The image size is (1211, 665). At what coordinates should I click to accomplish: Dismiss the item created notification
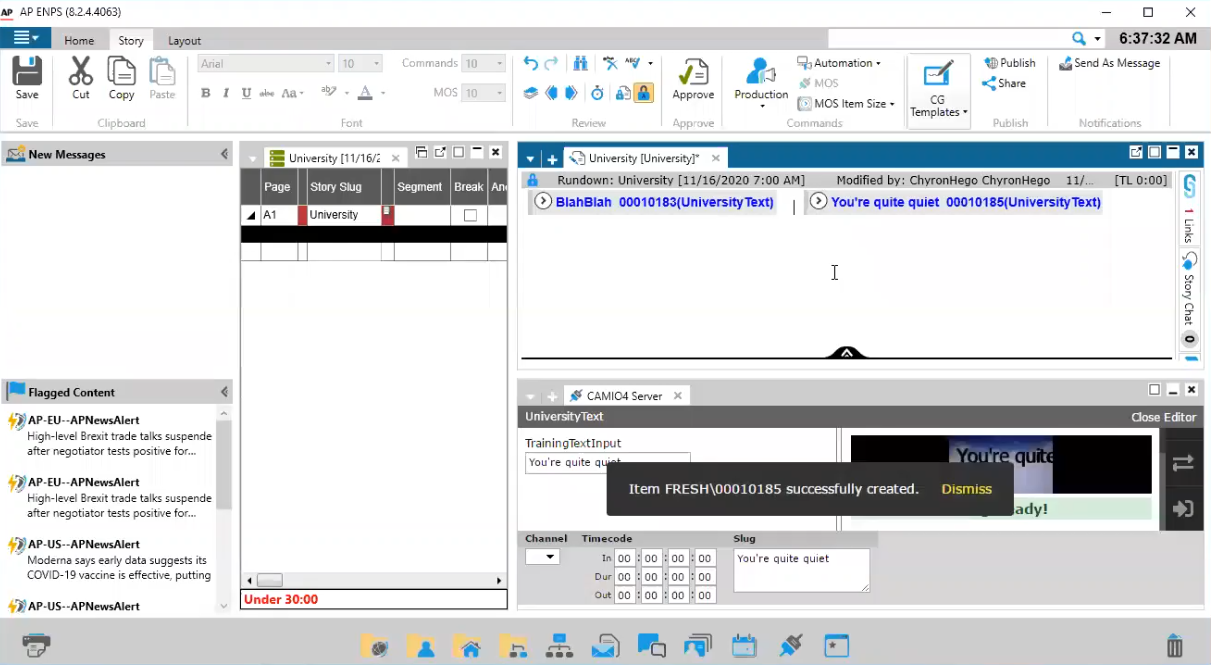[x=966, y=489]
